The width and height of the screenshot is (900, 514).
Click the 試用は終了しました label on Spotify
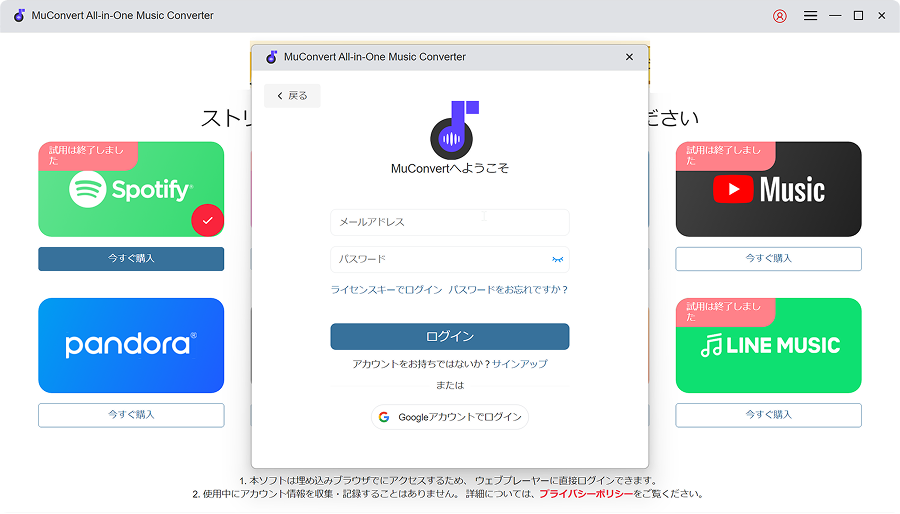tap(87, 155)
